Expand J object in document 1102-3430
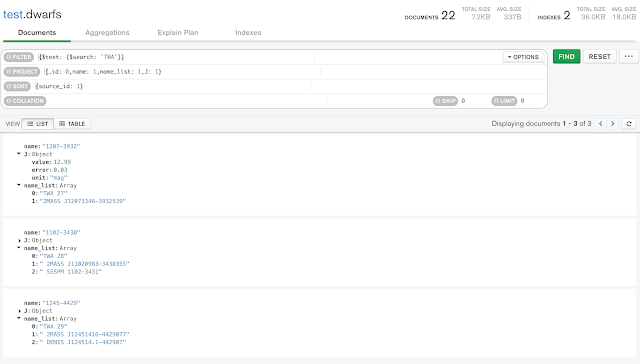 click(x=19, y=240)
